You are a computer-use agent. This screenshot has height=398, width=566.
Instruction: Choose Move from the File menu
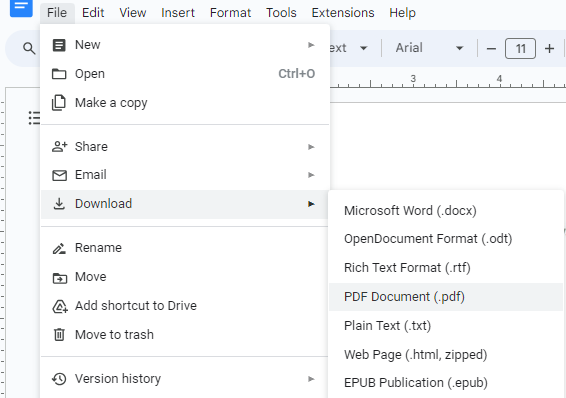[185, 277]
